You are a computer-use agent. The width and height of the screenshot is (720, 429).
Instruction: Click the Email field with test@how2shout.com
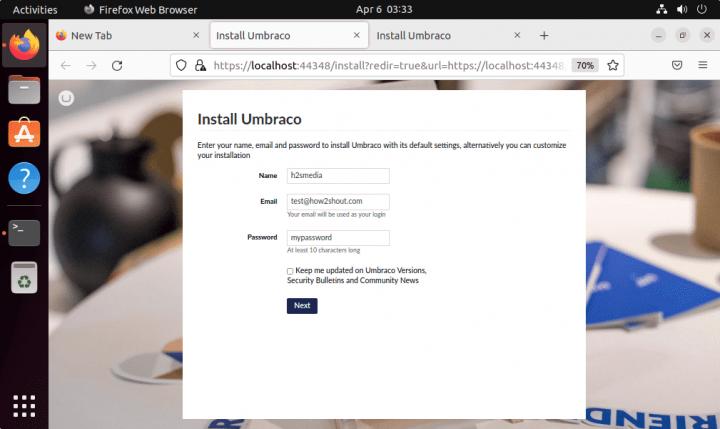point(338,201)
